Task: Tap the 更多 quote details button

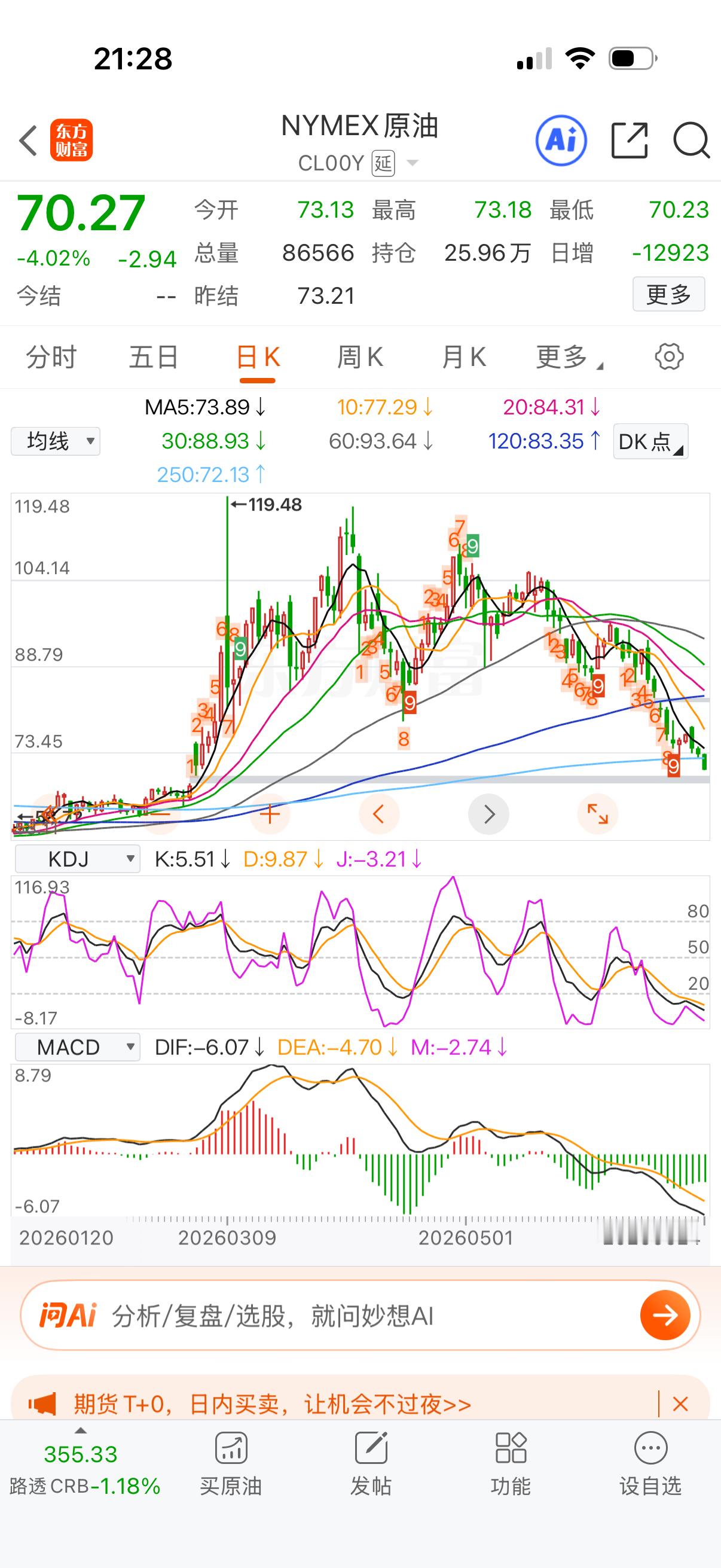Action: point(668,295)
